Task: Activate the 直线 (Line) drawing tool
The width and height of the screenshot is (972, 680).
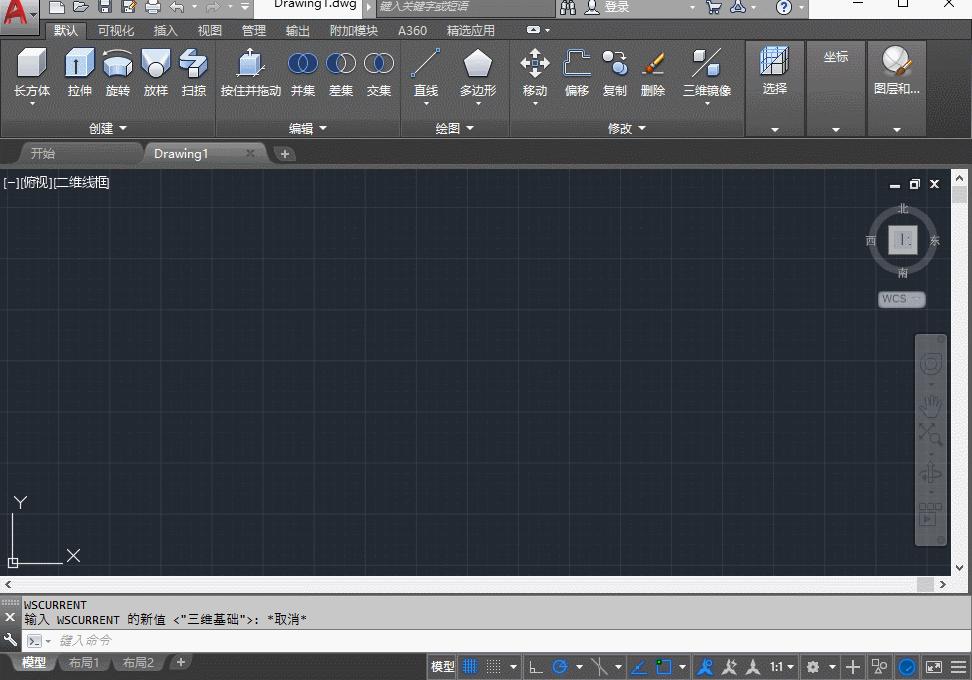Action: pos(426,72)
